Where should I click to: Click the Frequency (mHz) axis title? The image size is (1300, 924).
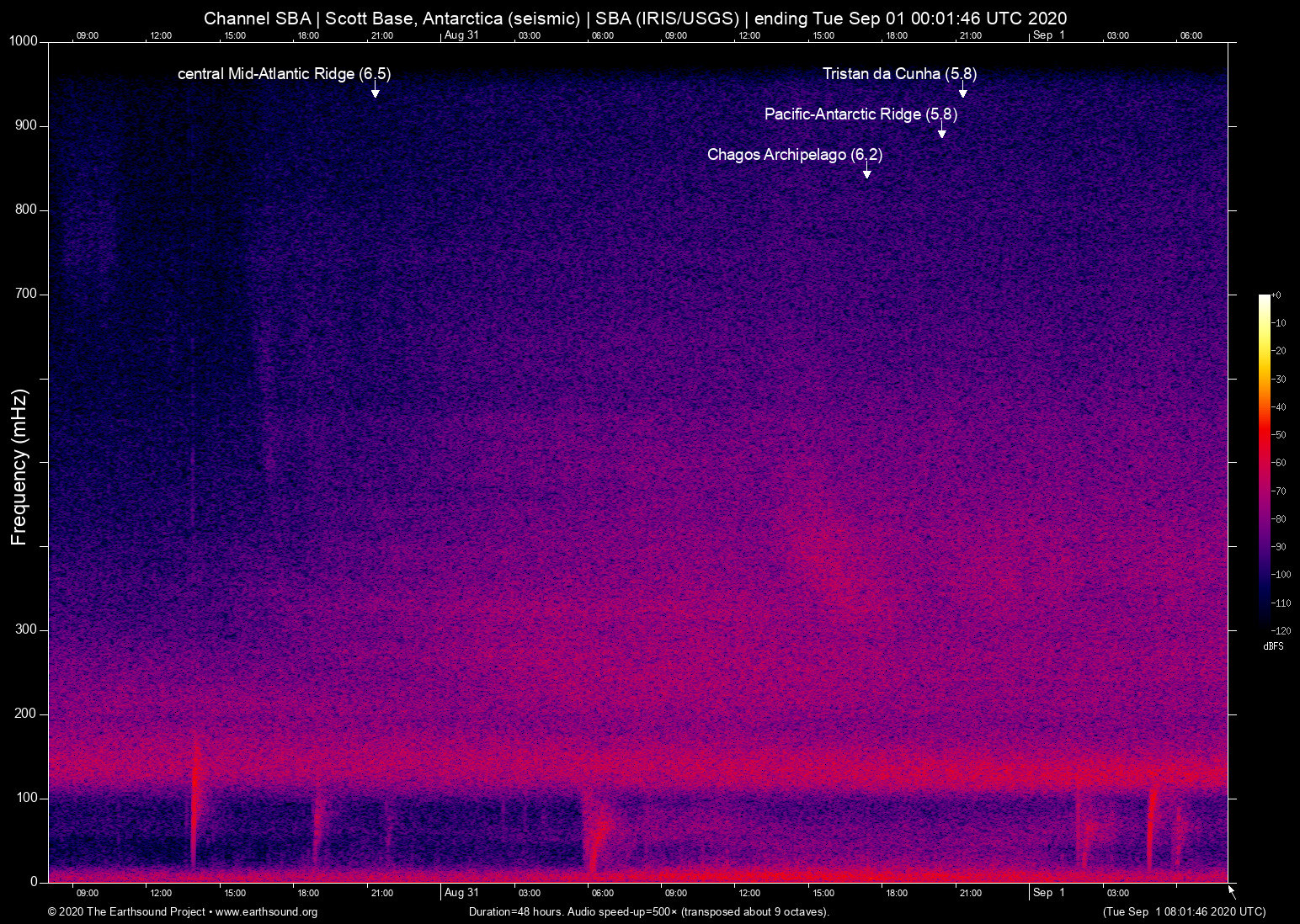coord(19,467)
